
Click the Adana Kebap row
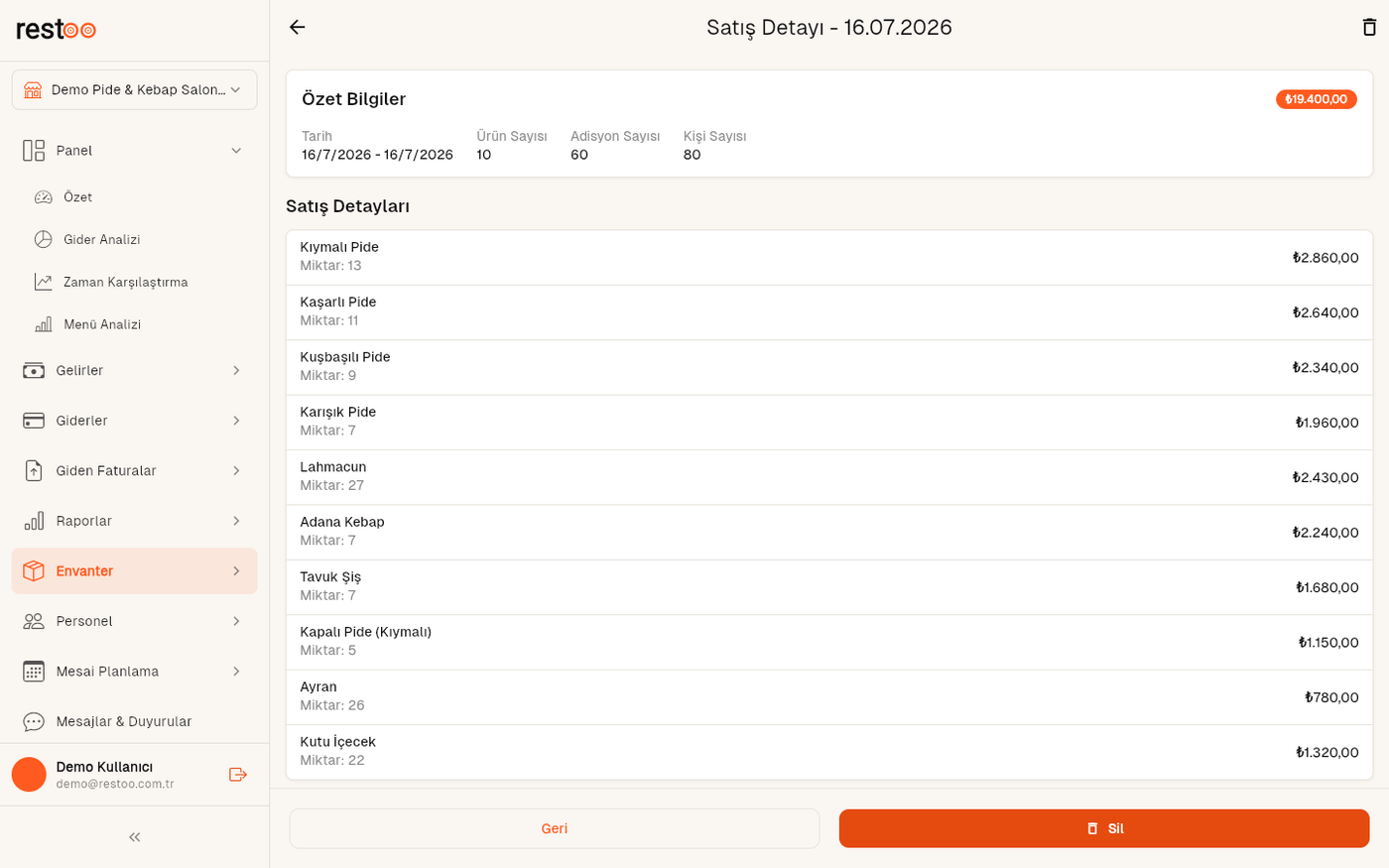click(829, 533)
